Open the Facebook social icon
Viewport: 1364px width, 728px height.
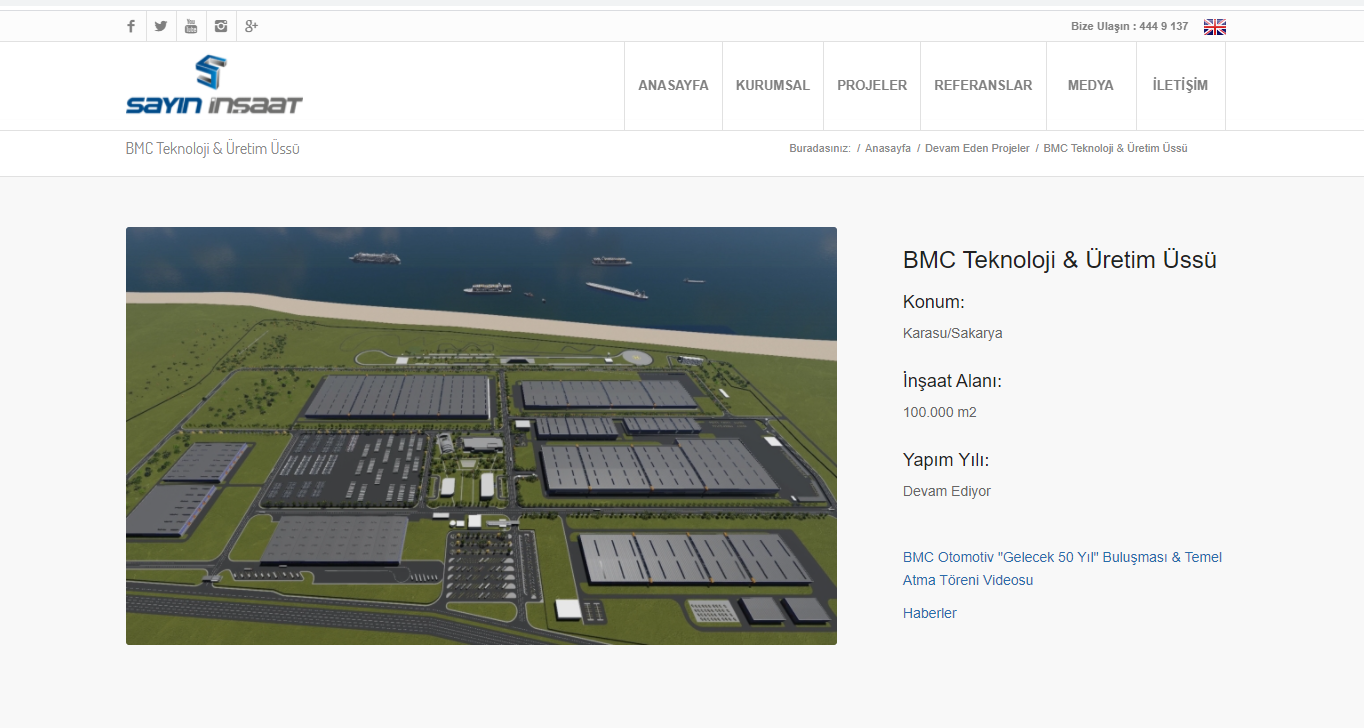[131, 26]
